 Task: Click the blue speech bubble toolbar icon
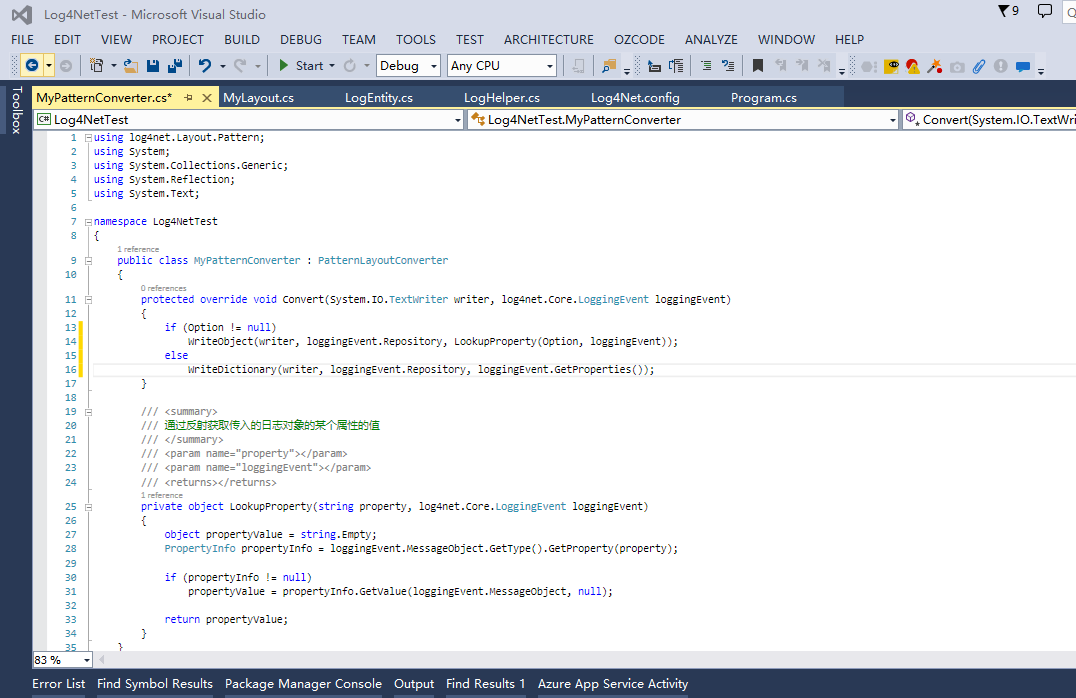click(x=1023, y=67)
